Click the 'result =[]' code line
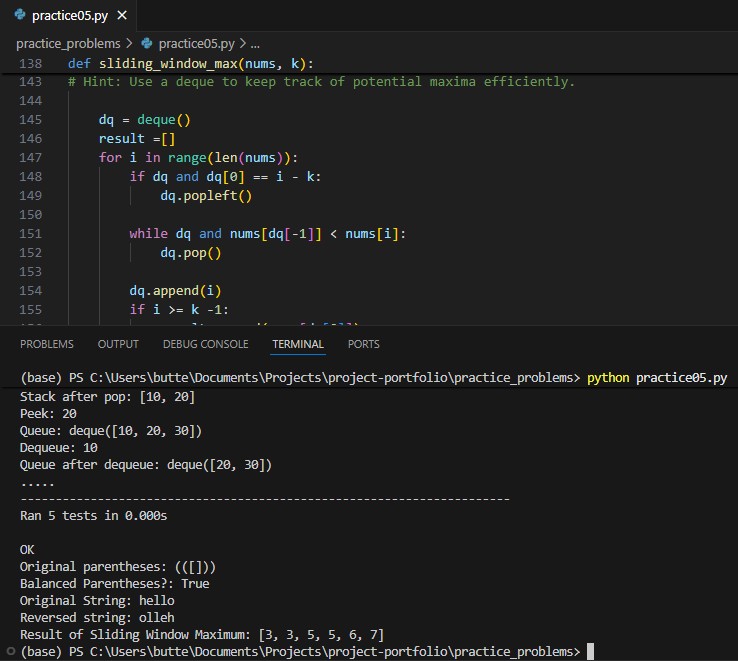This screenshot has height=661, width=738. coord(137,139)
